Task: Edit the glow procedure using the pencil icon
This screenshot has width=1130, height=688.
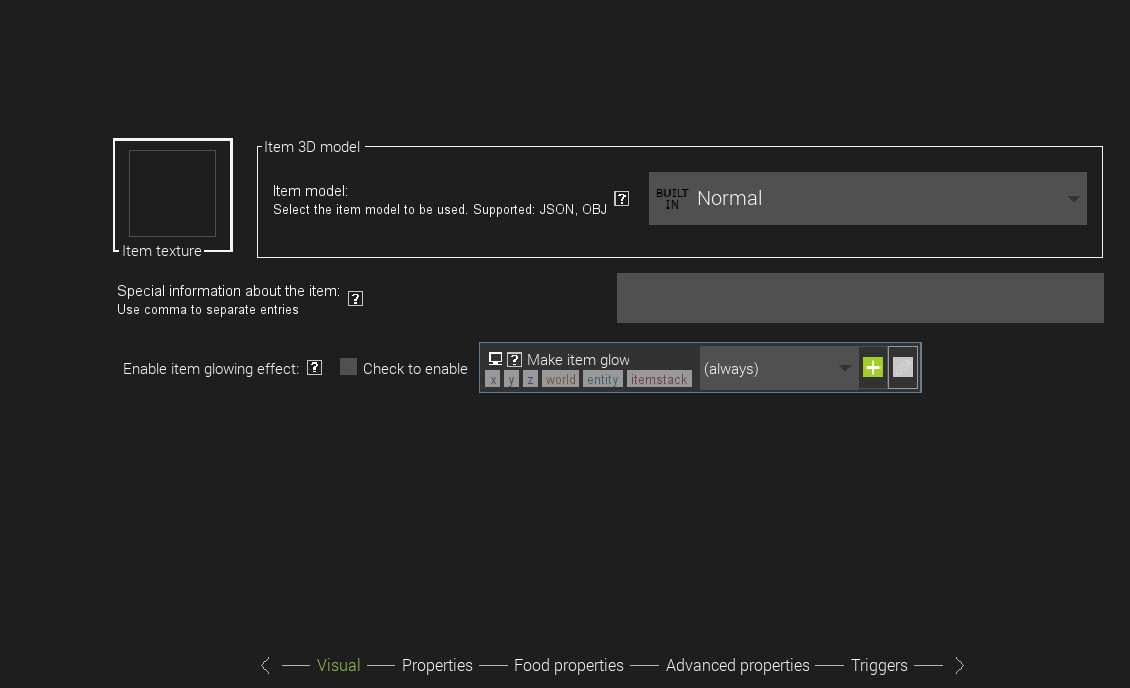Action: tap(902, 367)
